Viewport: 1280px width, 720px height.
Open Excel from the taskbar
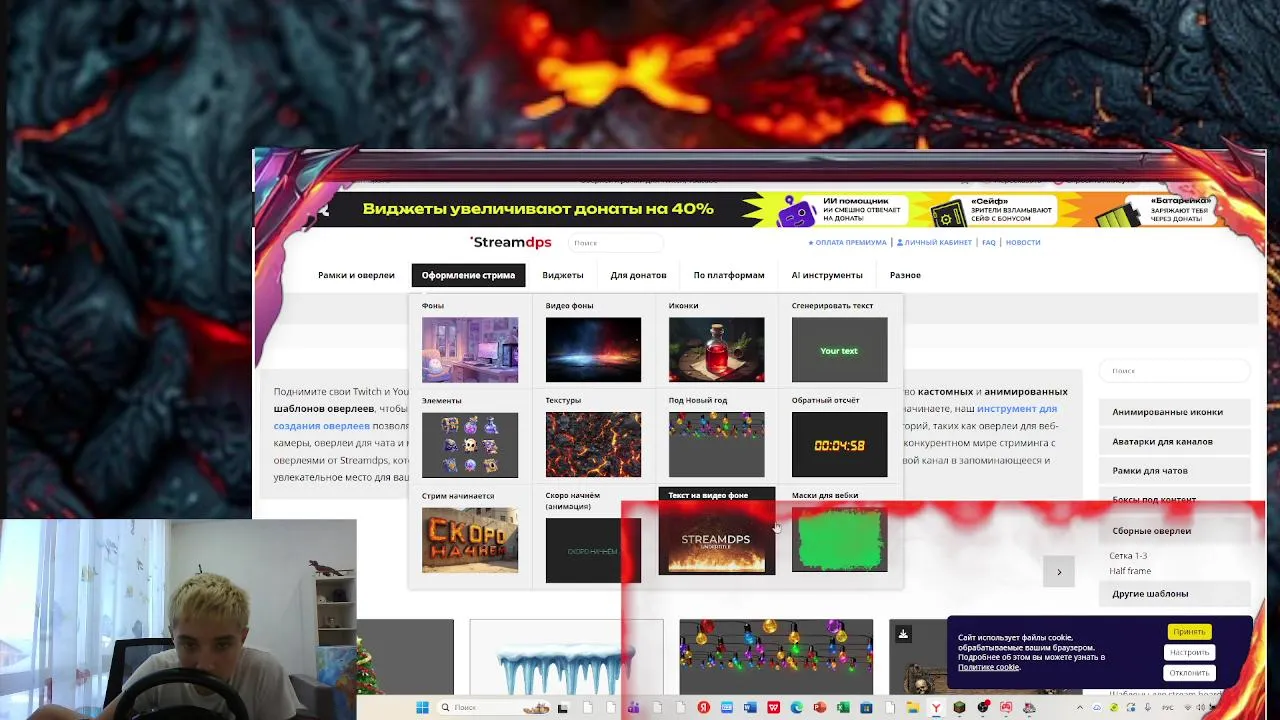click(x=843, y=707)
